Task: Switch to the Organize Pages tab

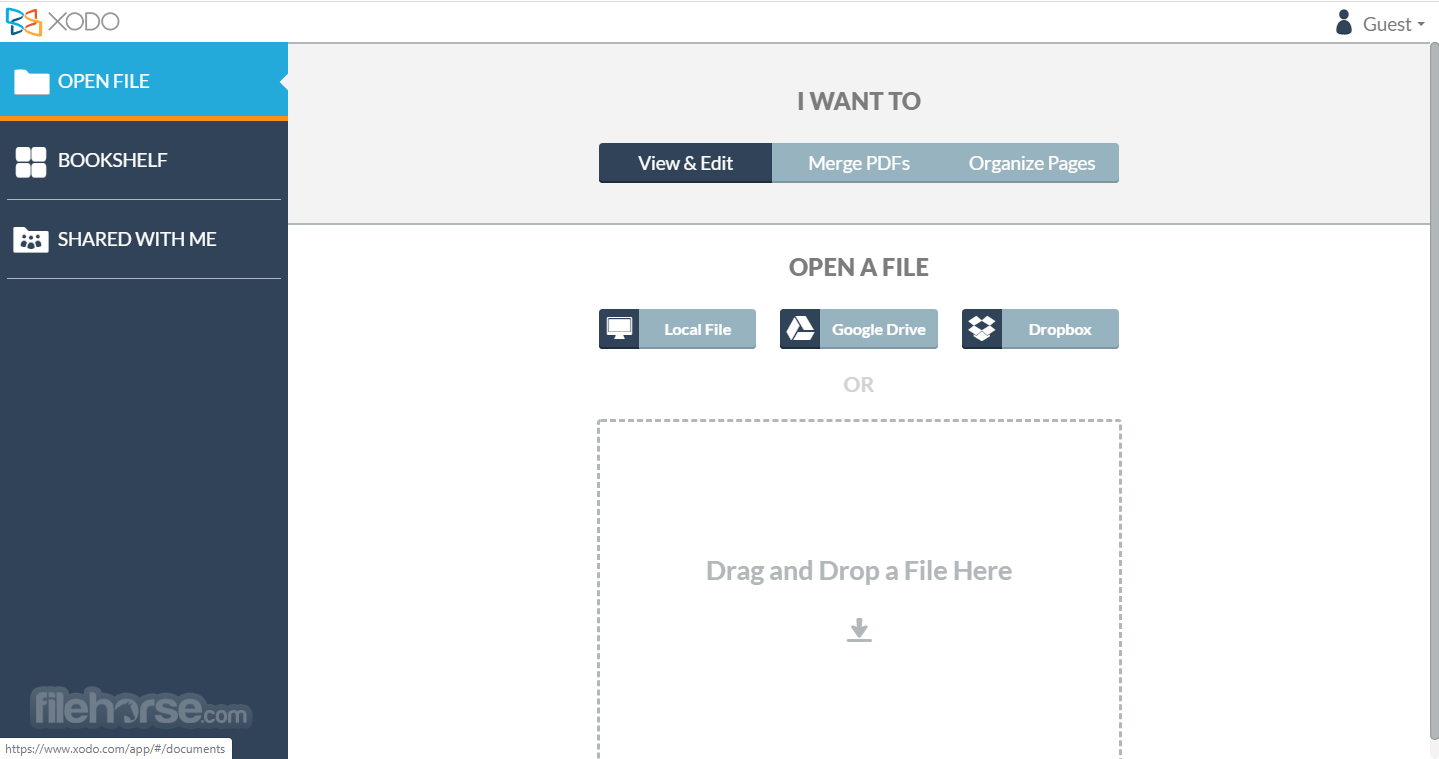Action: coord(1032,163)
